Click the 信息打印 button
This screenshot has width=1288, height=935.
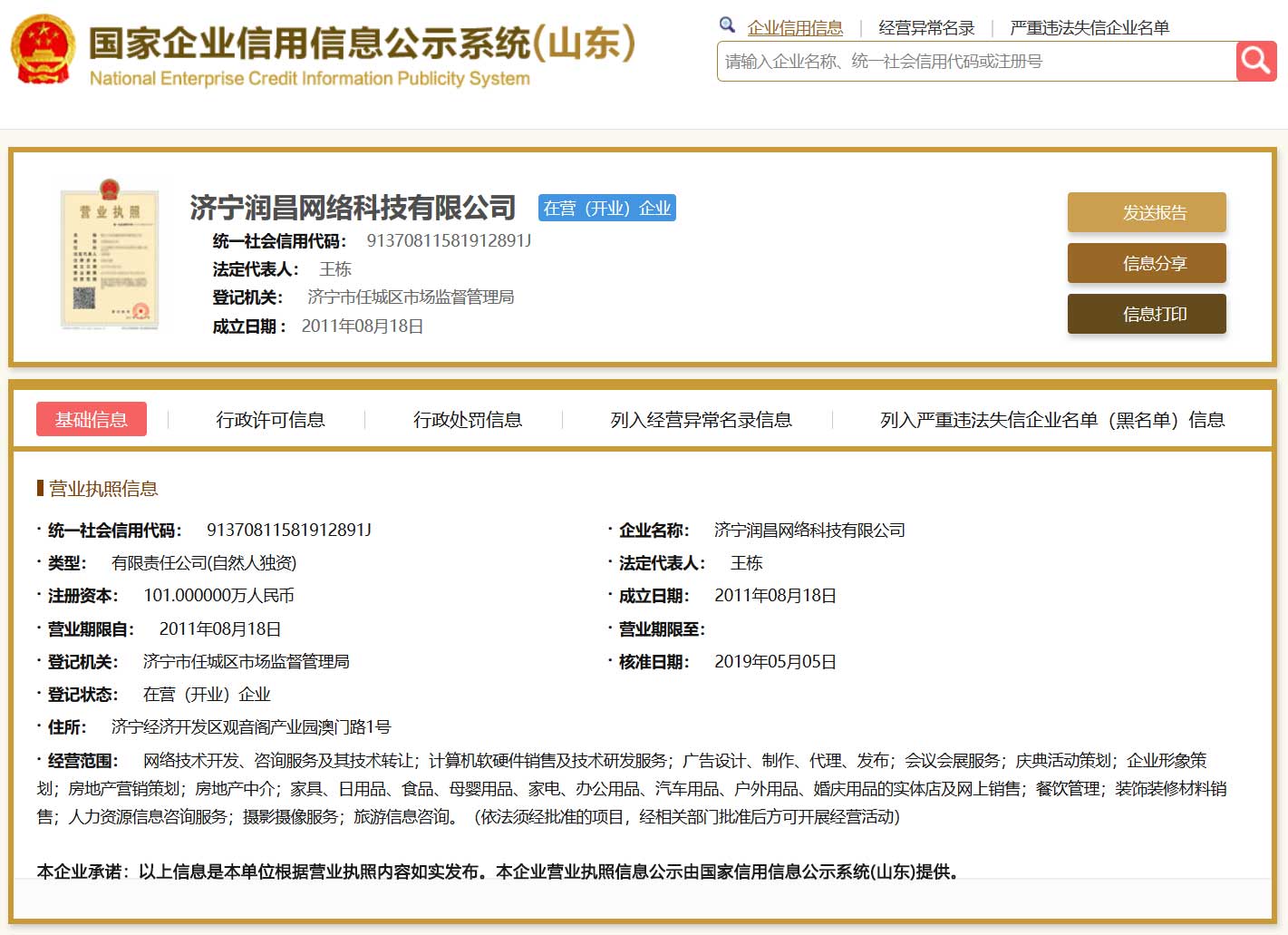pos(1147,314)
